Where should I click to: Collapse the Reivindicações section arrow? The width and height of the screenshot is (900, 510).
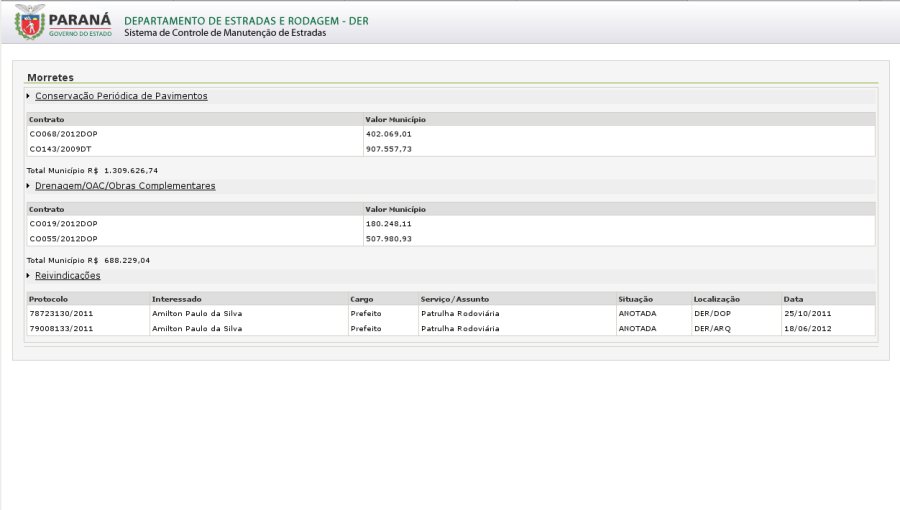[28, 276]
